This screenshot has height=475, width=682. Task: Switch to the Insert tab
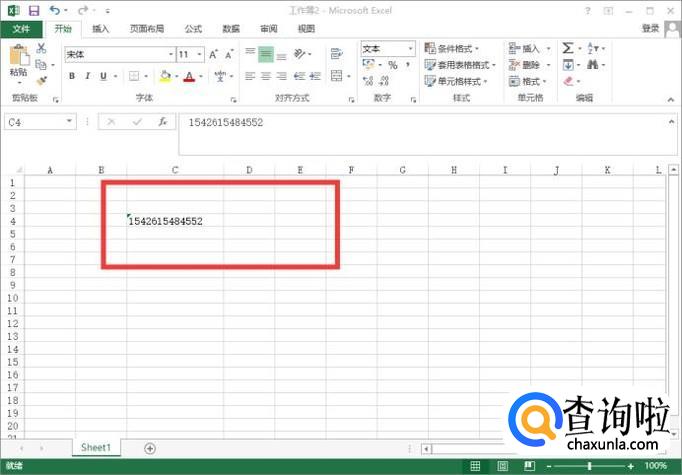click(100, 29)
